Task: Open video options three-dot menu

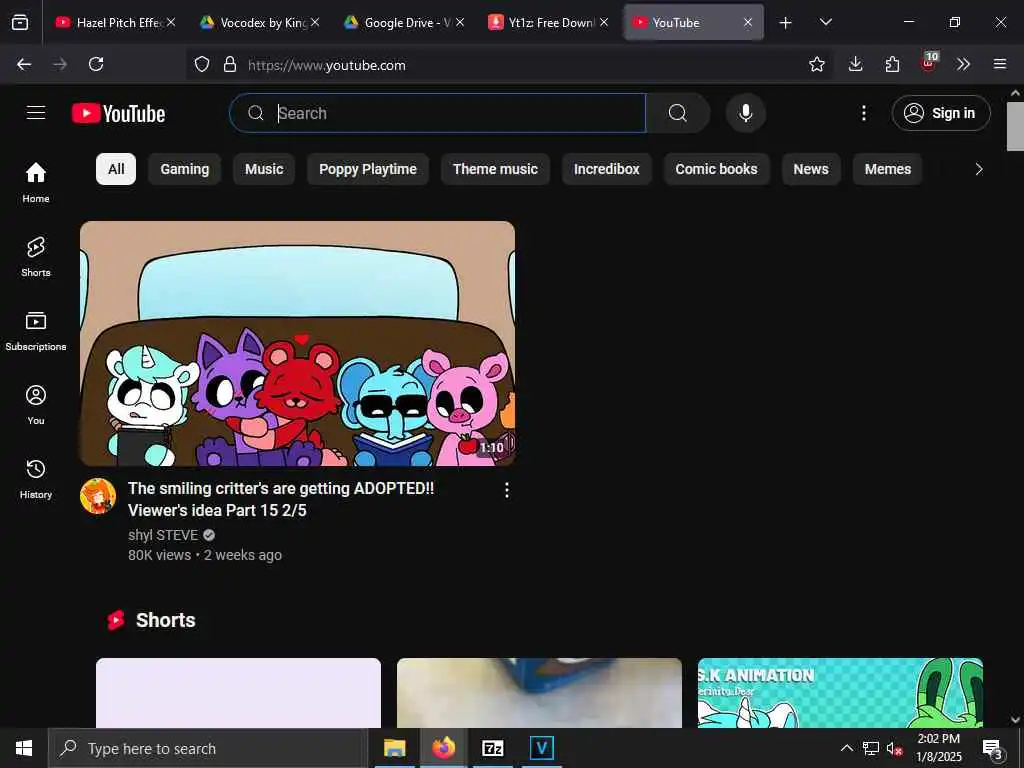Action: tap(507, 490)
